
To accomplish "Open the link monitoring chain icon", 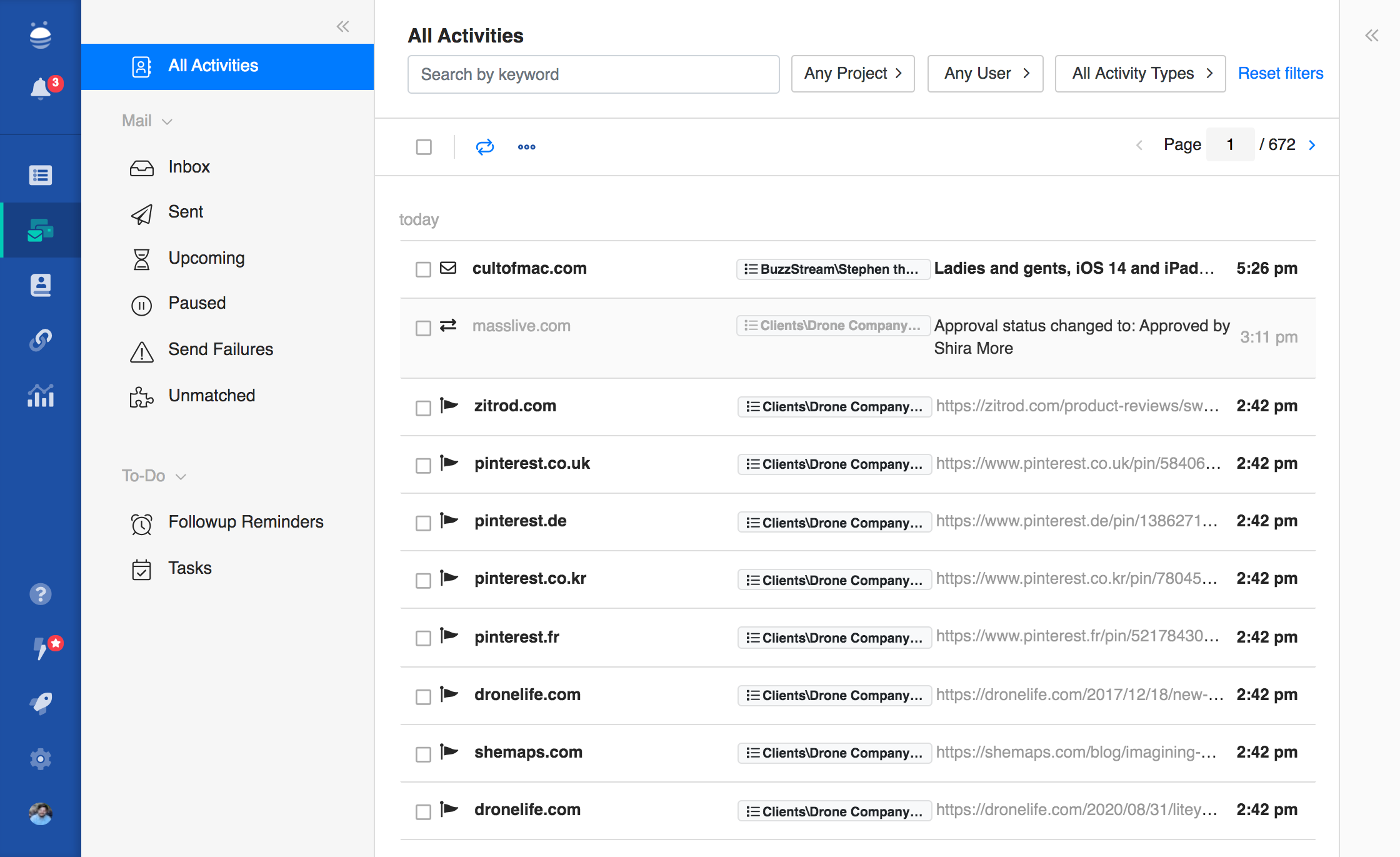I will pyautogui.click(x=41, y=341).
